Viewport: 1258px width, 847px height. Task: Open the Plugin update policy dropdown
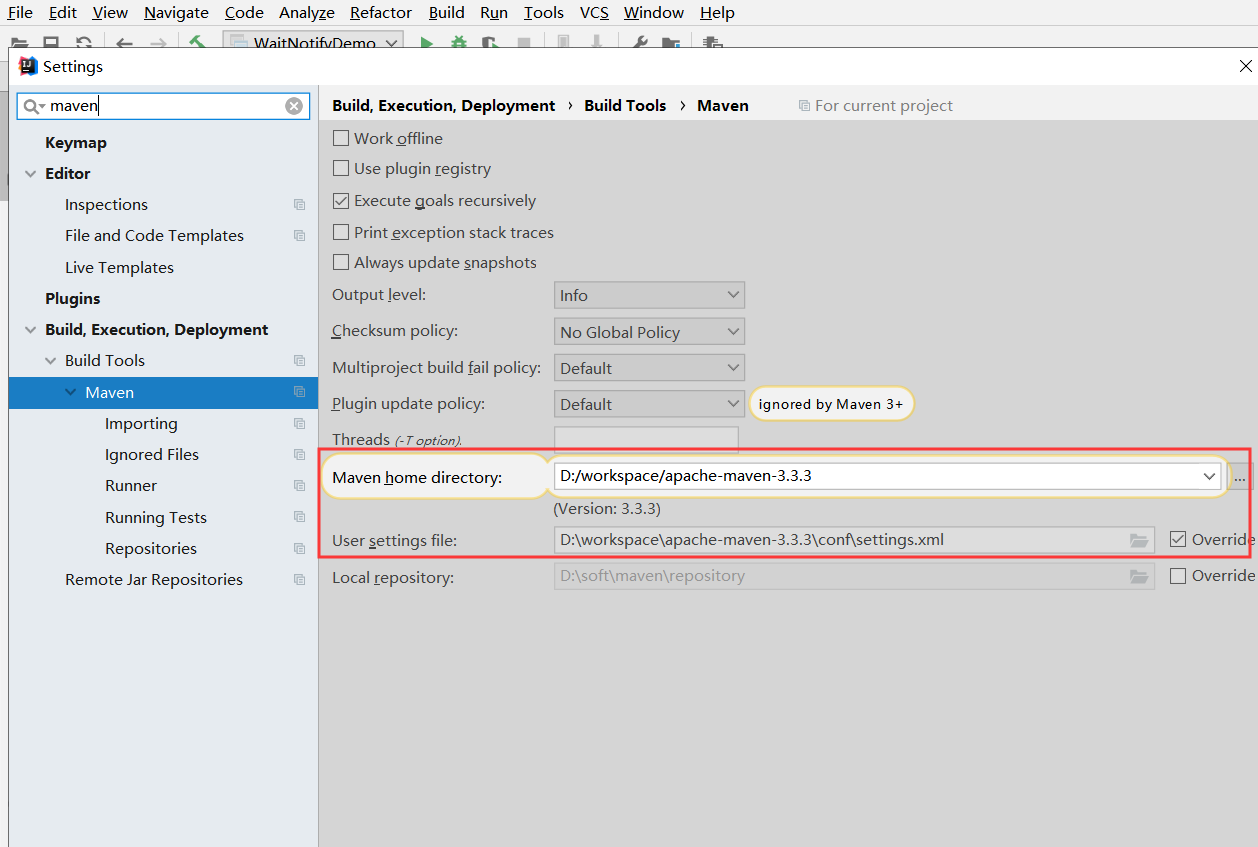click(x=649, y=404)
